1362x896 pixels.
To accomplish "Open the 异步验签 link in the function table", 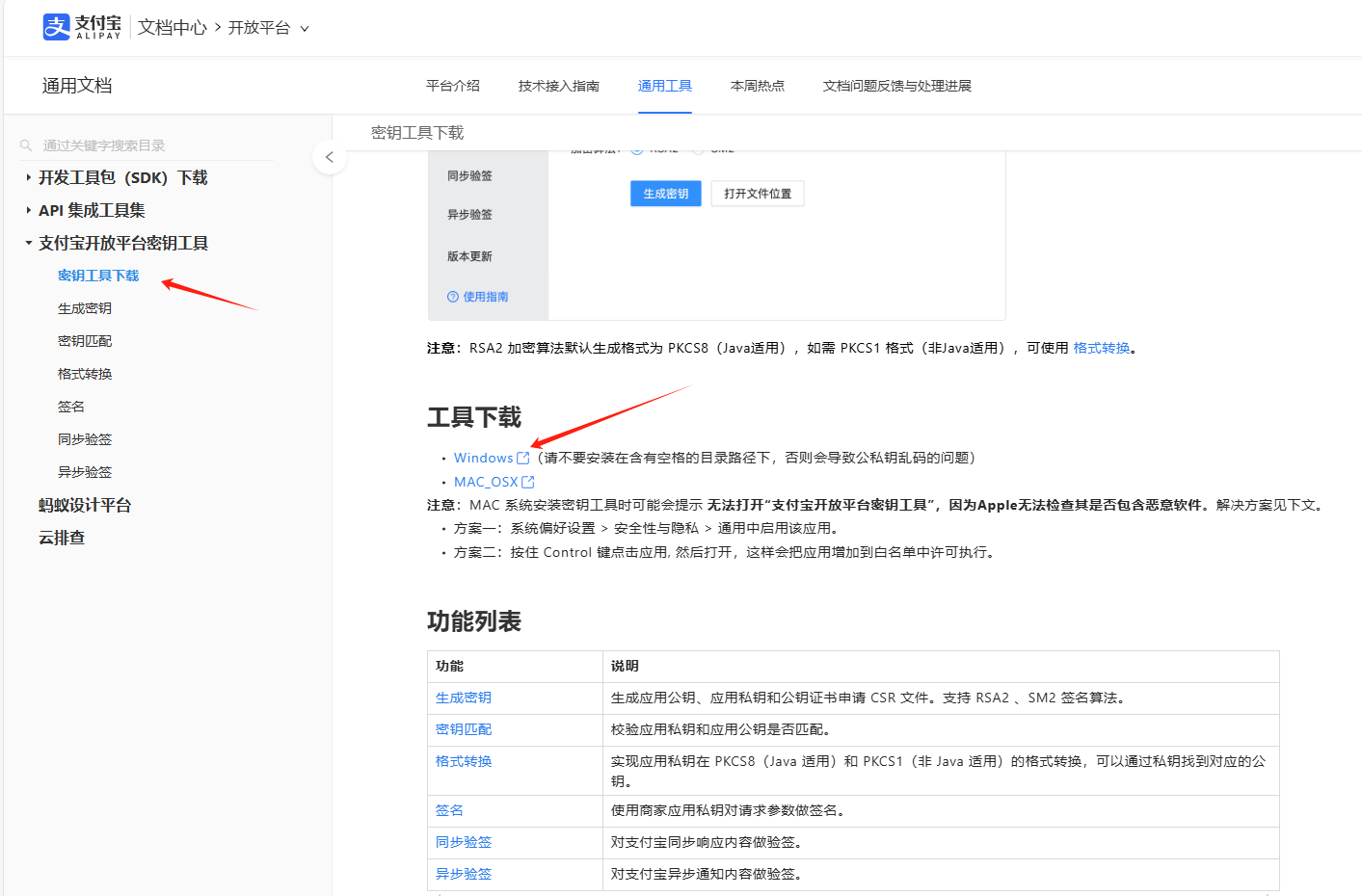I will point(464,874).
